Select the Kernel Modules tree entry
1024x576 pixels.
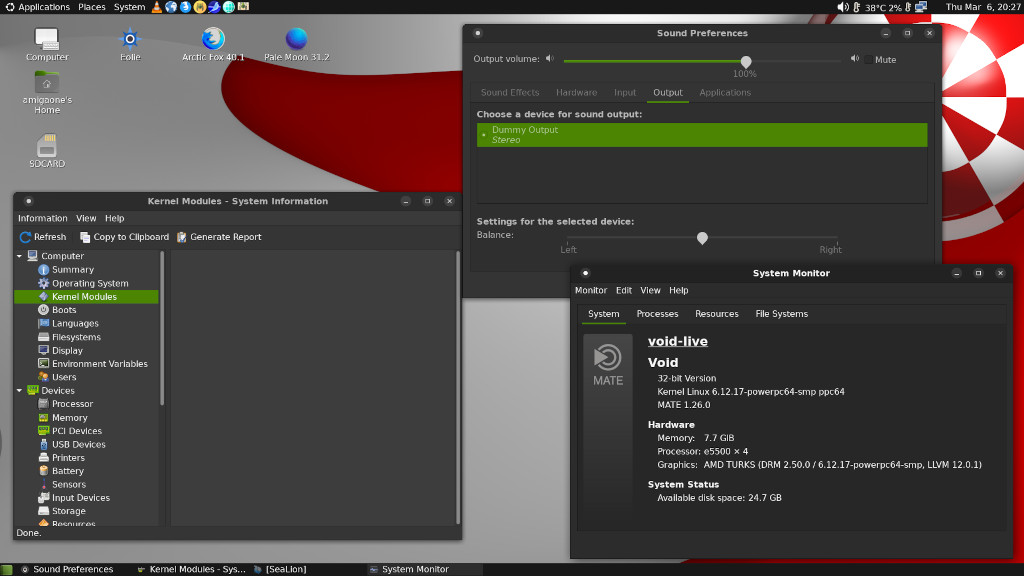[86, 296]
